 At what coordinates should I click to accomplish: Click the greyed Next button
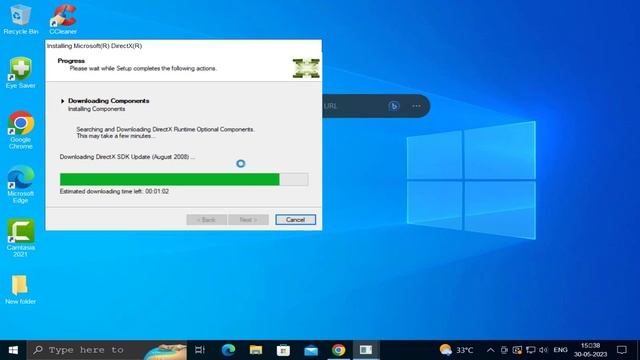pyautogui.click(x=248, y=220)
